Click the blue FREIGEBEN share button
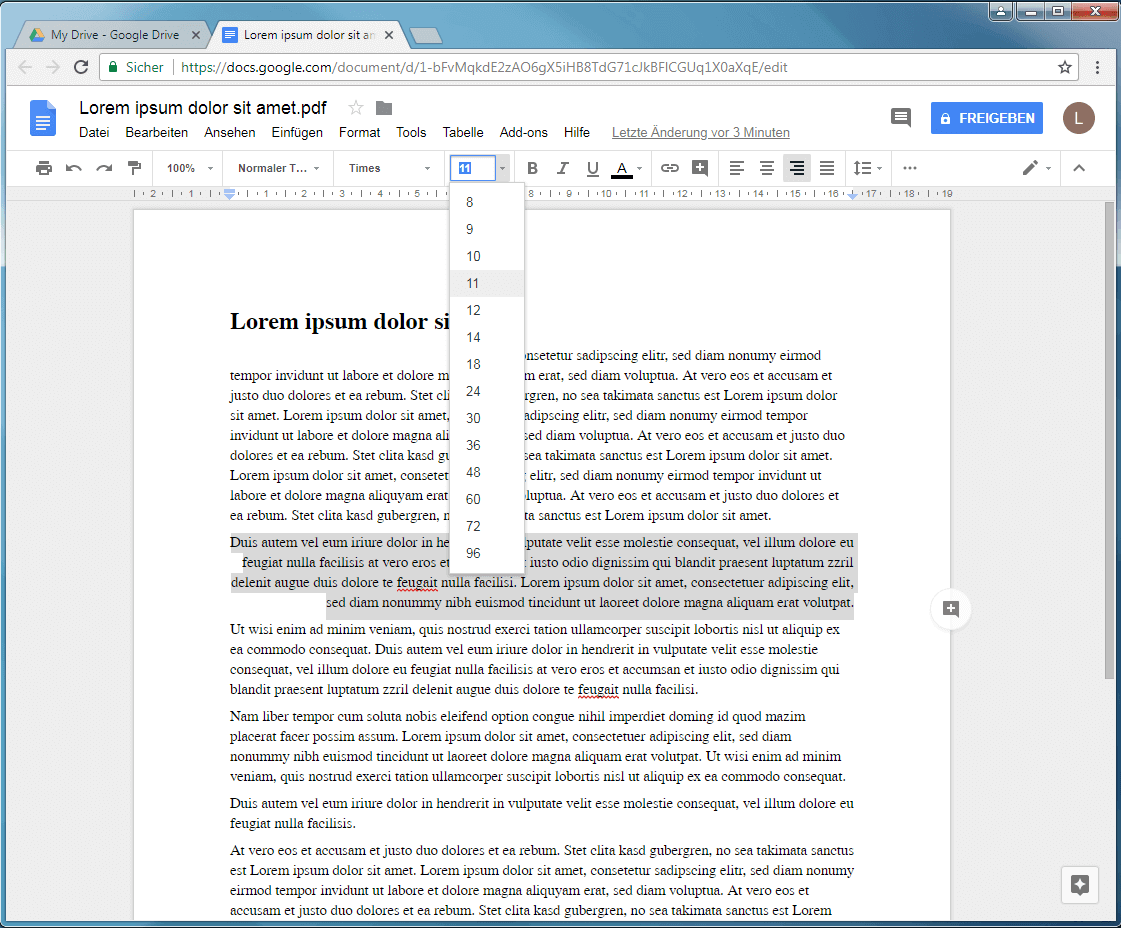This screenshot has width=1121, height=928. coord(986,118)
